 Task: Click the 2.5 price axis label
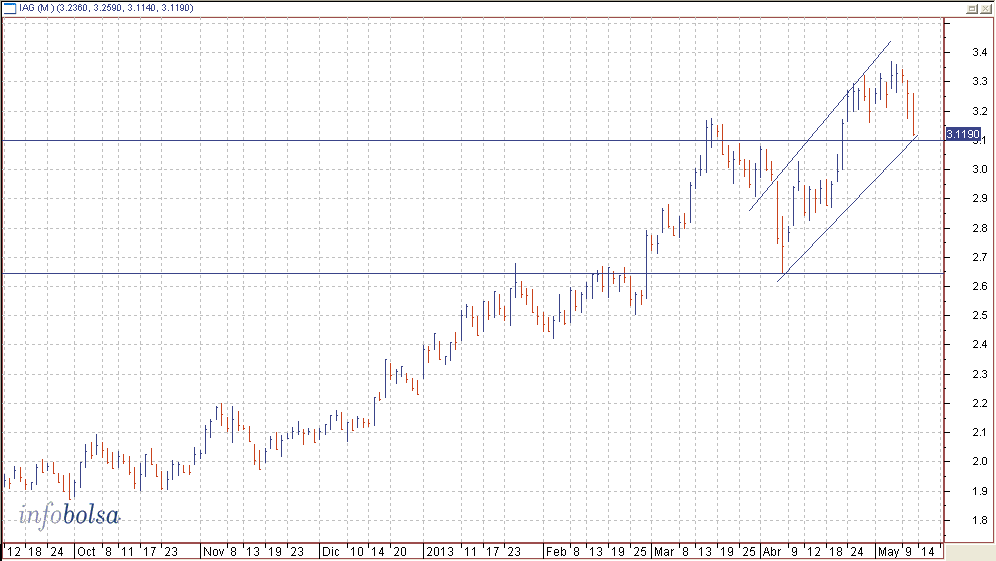click(x=979, y=315)
